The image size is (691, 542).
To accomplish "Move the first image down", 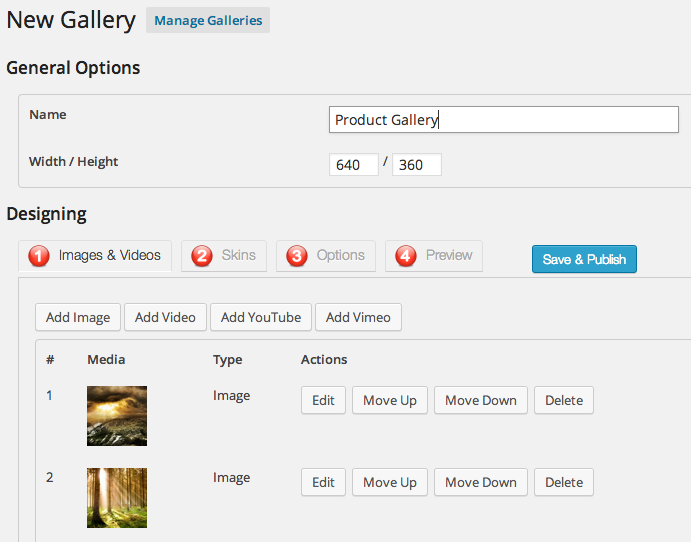I will tap(481, 400).
